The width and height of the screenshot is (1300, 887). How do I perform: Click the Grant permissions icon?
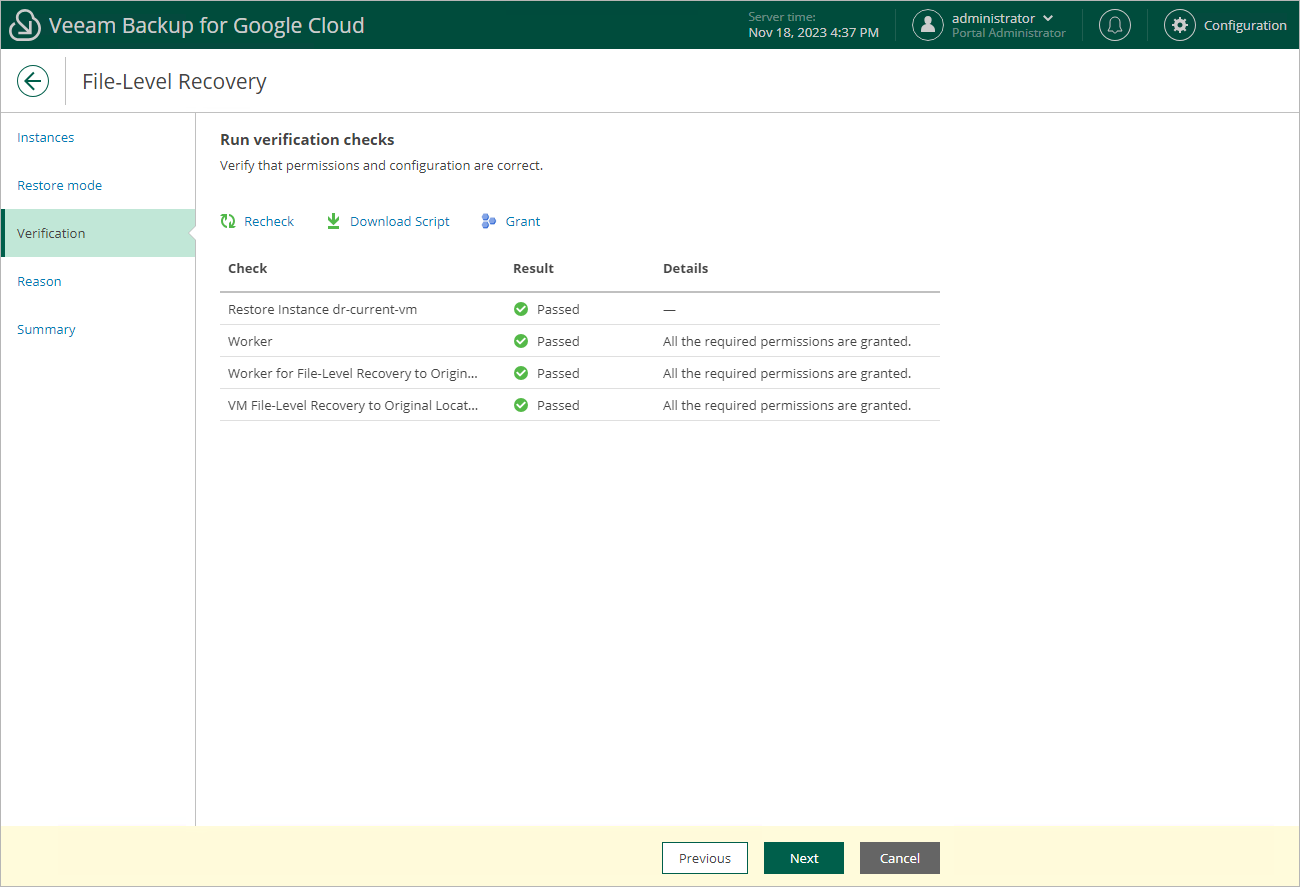click(x=489, y=221)
